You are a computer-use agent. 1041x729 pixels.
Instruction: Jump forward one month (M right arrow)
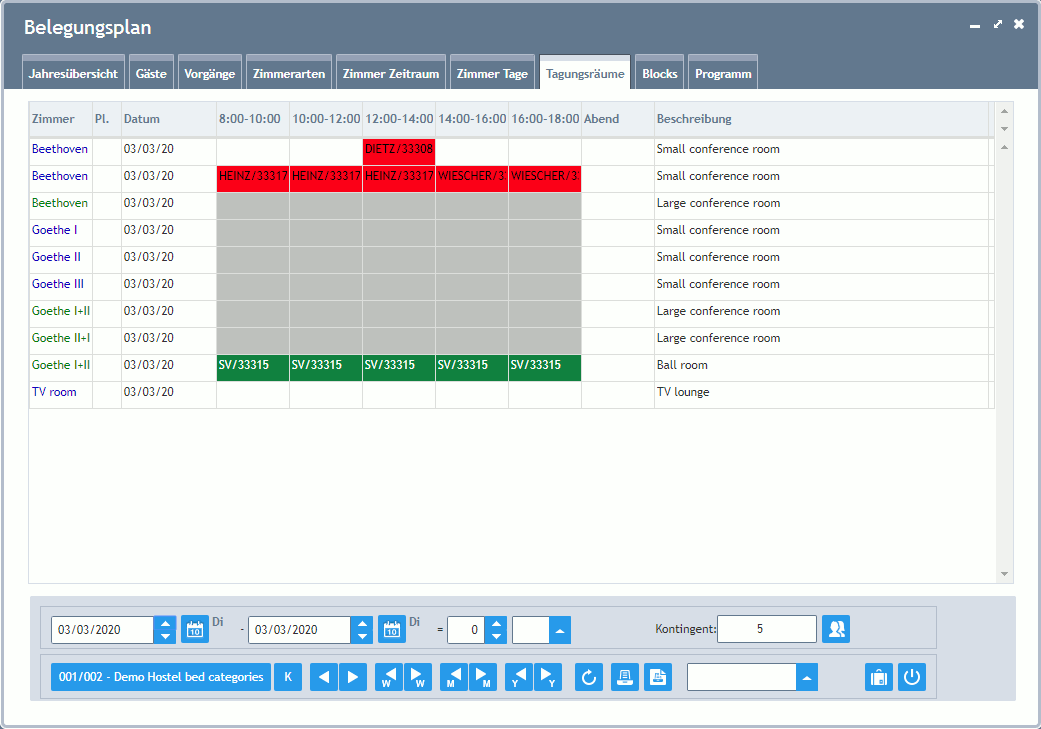click(x=483, y=677)
